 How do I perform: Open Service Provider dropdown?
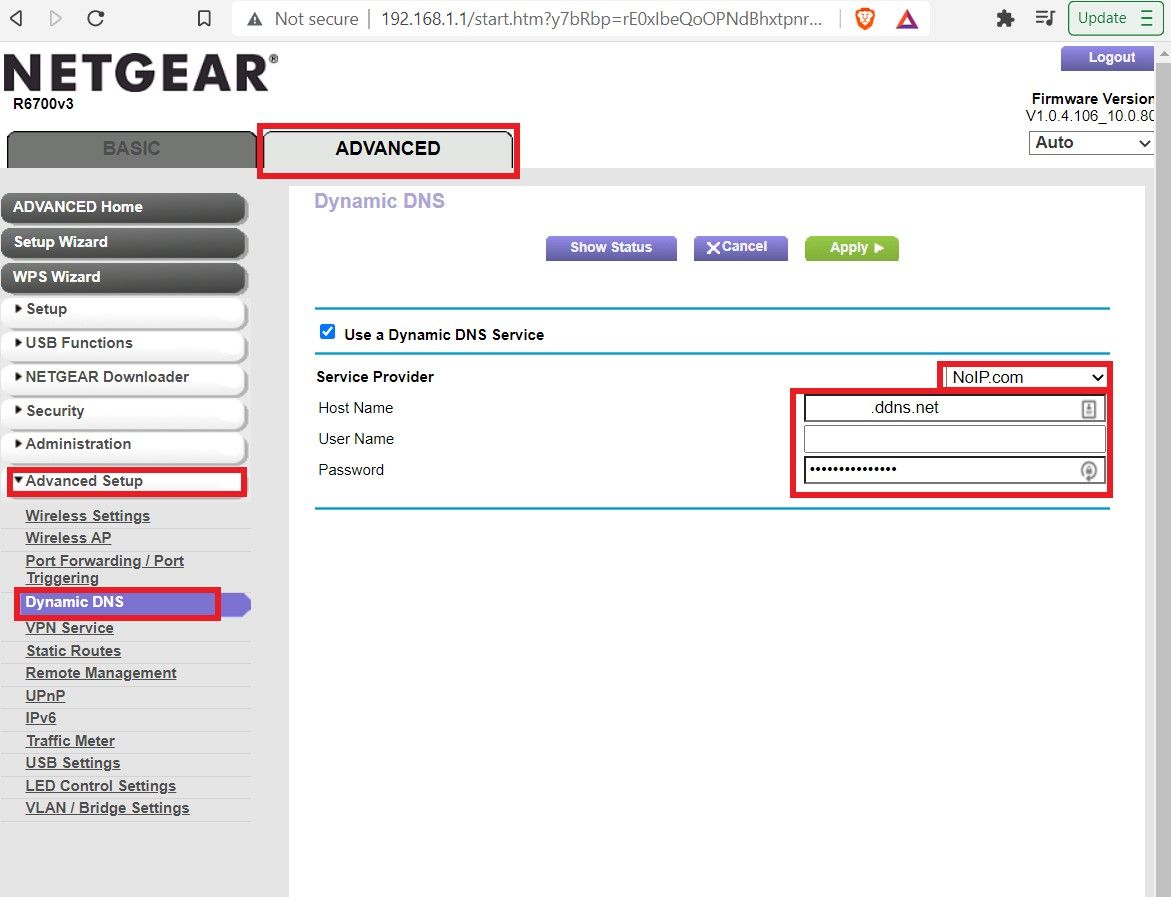(1025, 378)
